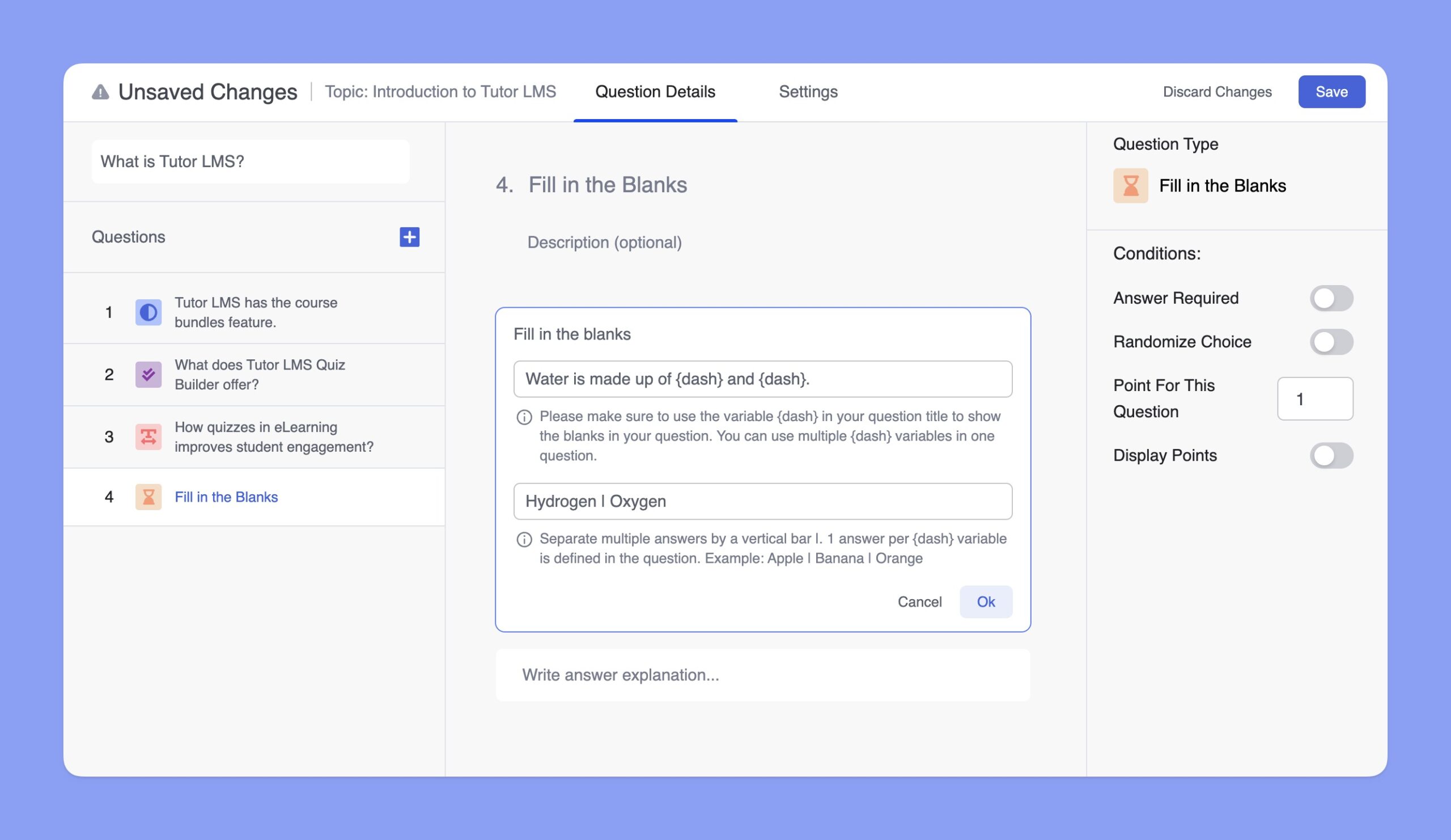Click the Write answer explanation field
1451x840 pixels.
coord(762,675)
